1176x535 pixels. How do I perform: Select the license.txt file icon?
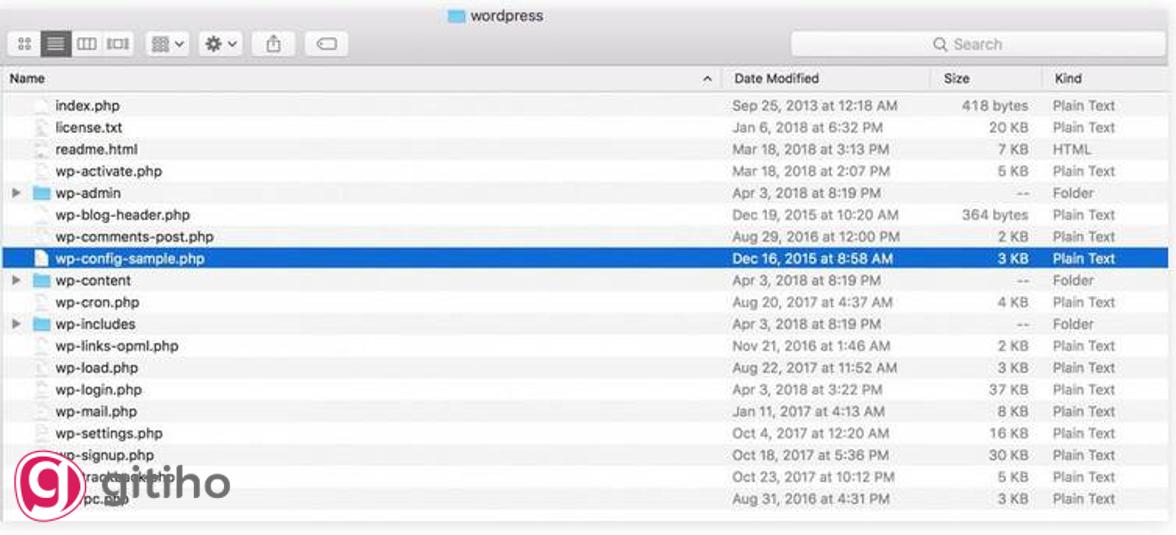(41, 128)
